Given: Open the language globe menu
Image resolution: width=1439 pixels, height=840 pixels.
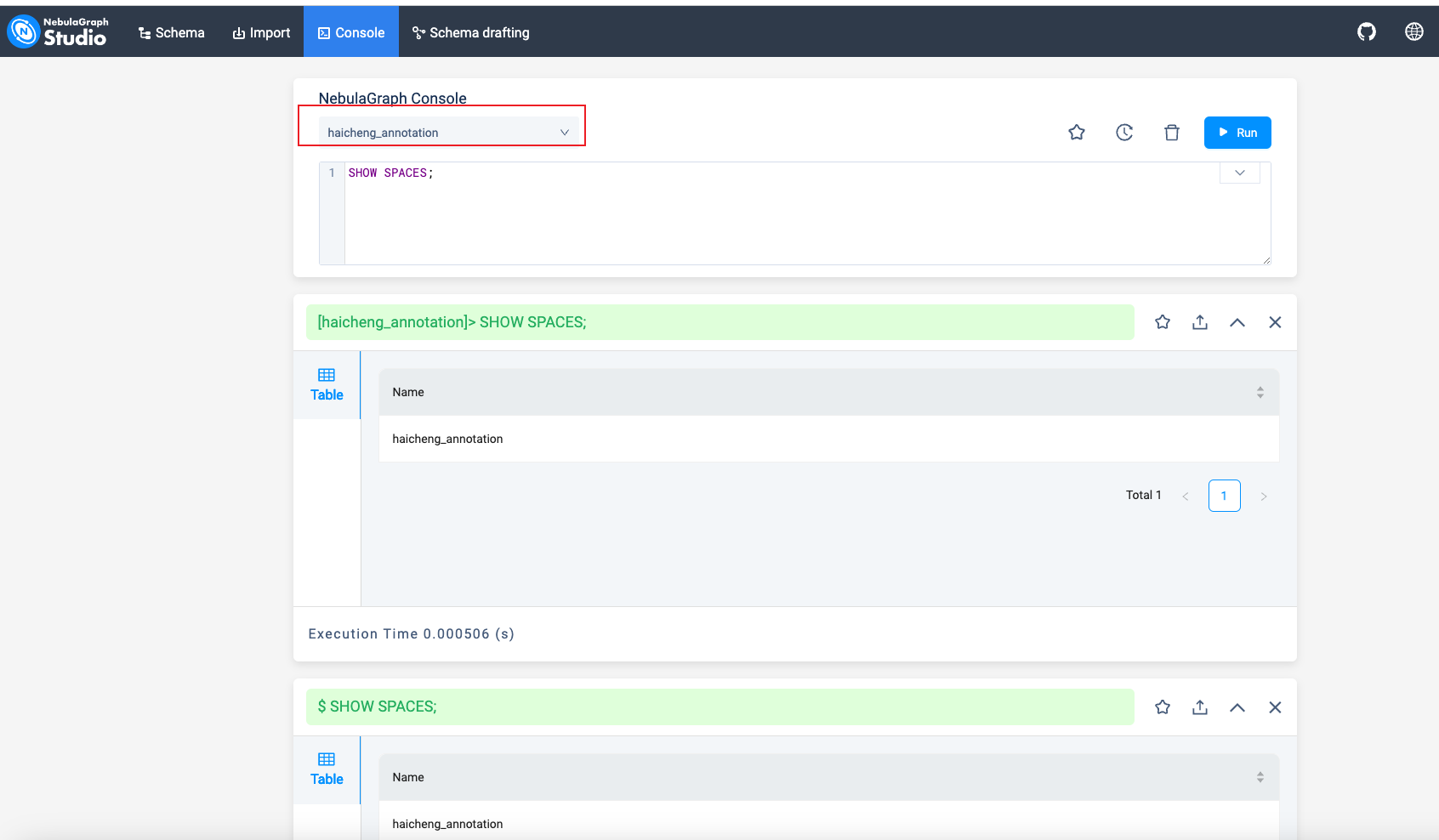Looking at the screenshot, I should (x=1414, y=31).
